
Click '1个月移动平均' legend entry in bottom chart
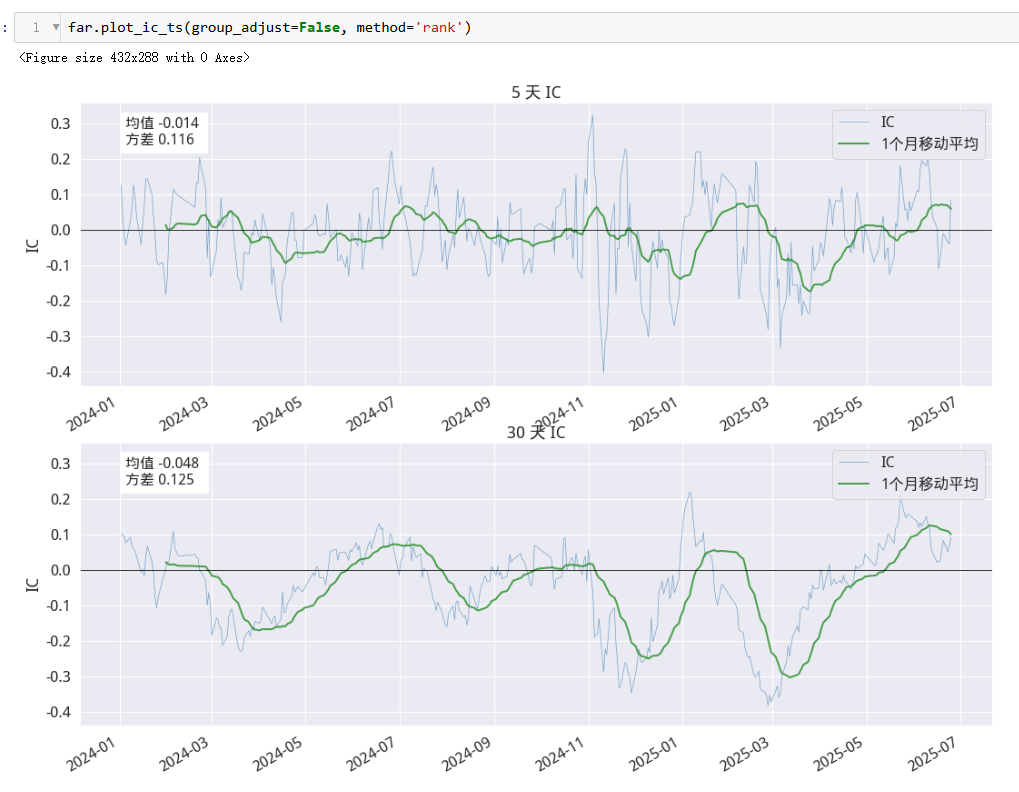pyautogui.click(x=929, y=484)
